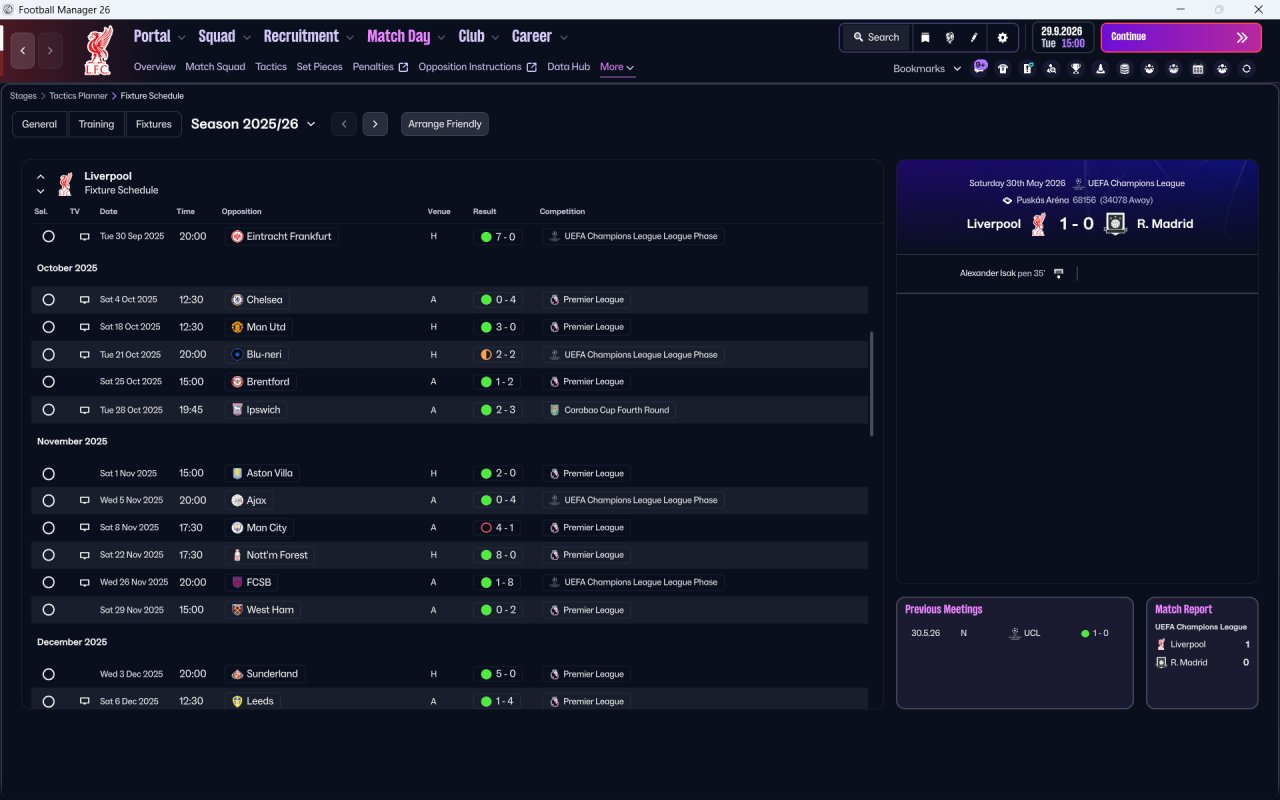The width and height of the screenshot is (1280, 800).
Task: Click the pencil edit icon in toolbar
Action: (x=974, y=38)
